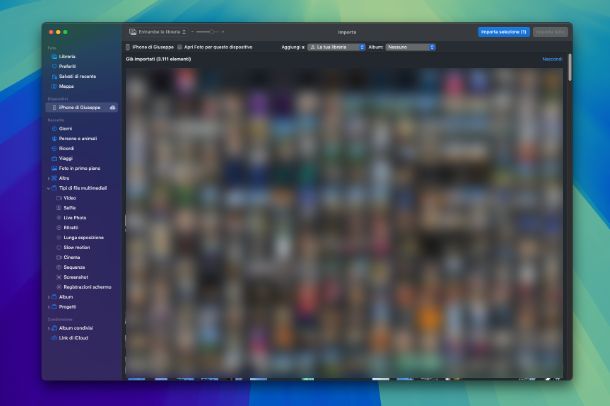Open the Ritratti media type icon

pos(59,228)
